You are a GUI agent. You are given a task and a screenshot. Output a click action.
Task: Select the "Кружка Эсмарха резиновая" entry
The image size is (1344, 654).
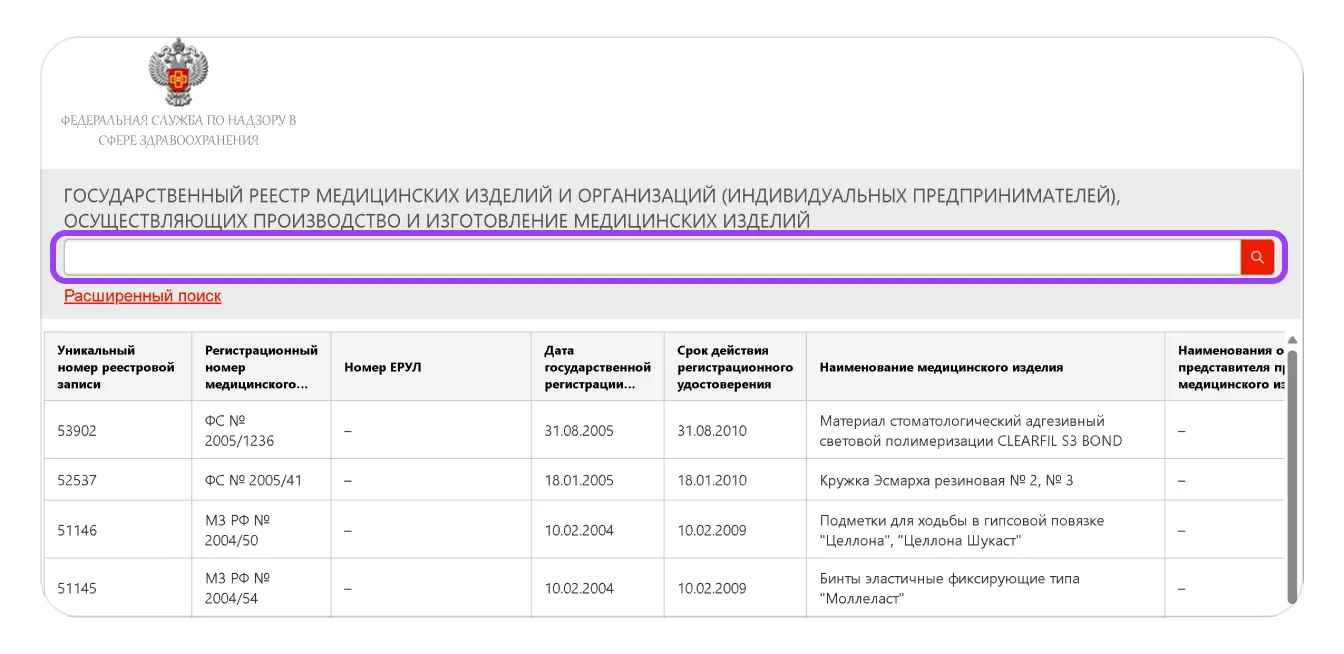(x=946, y=480)
